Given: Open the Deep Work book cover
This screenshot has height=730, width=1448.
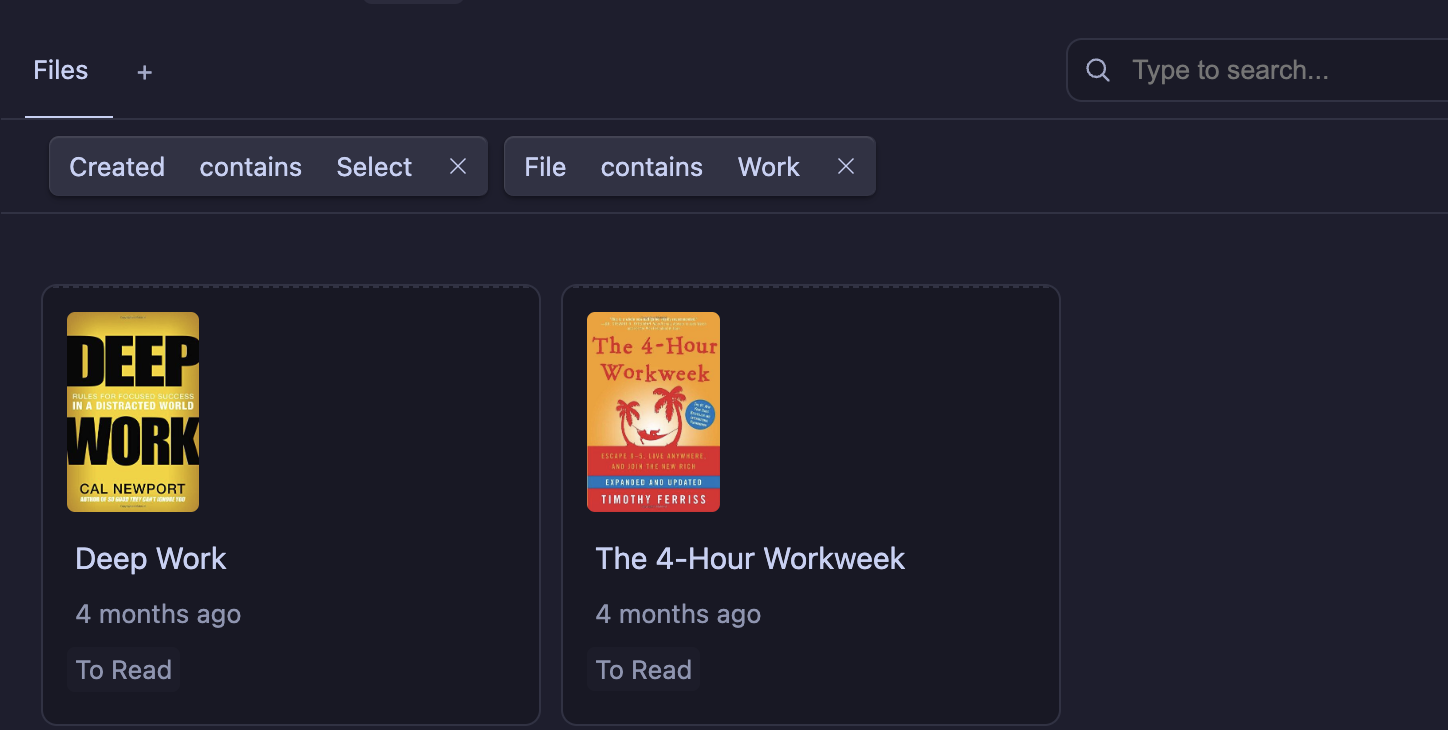Looking at the screenshot, I should click(133, 412).
